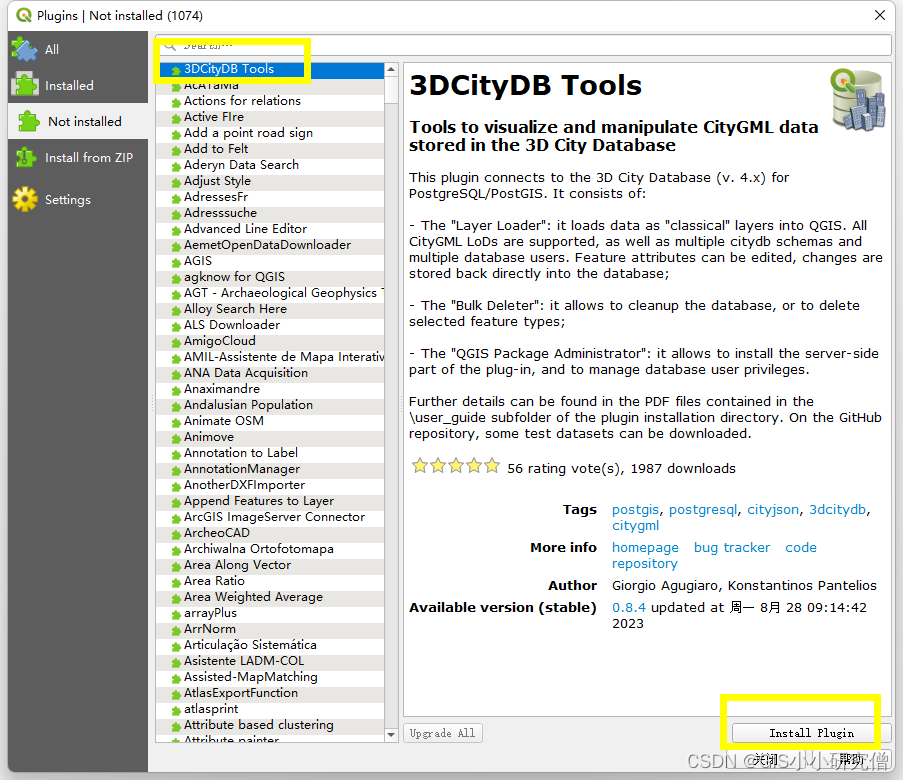Select ArcGIS ImageServer Connector plugin
903x780 pixels.
270,517
